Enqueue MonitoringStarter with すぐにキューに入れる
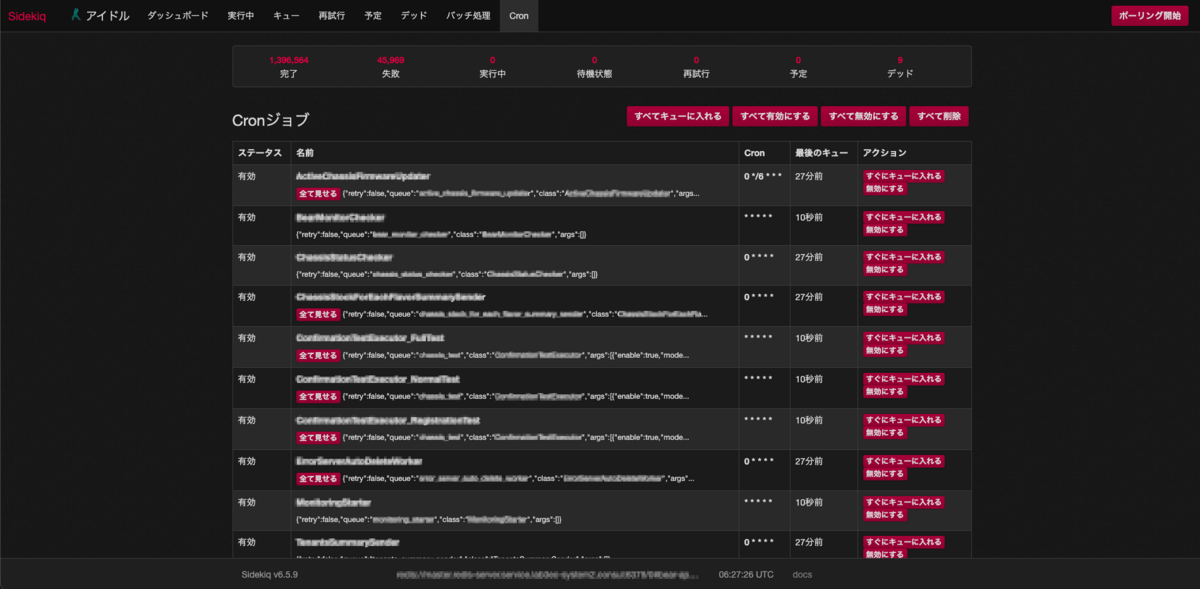 [x=904, y=501]
